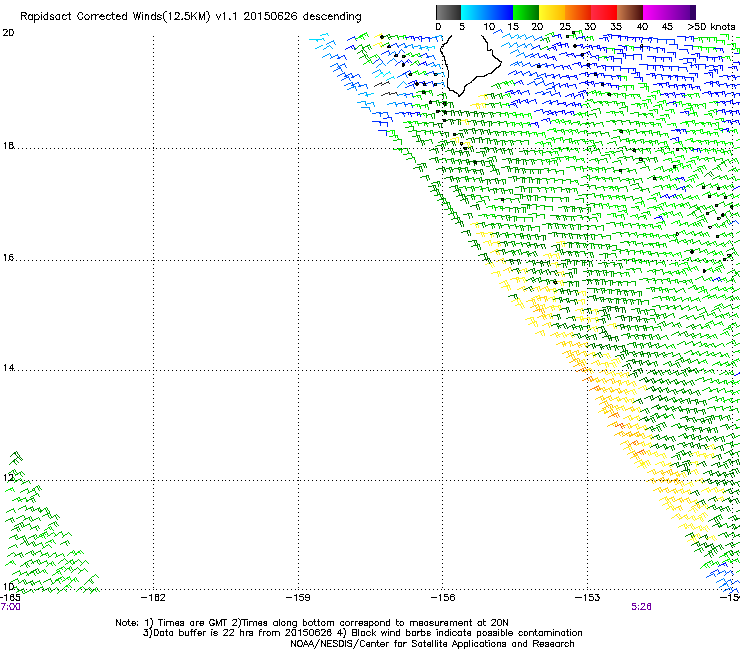Viewport: 740px width, 650px height.
Task: Click the orange 25-30 knots legend swatch
Action: pyautogui.click(x=578, y=12)
